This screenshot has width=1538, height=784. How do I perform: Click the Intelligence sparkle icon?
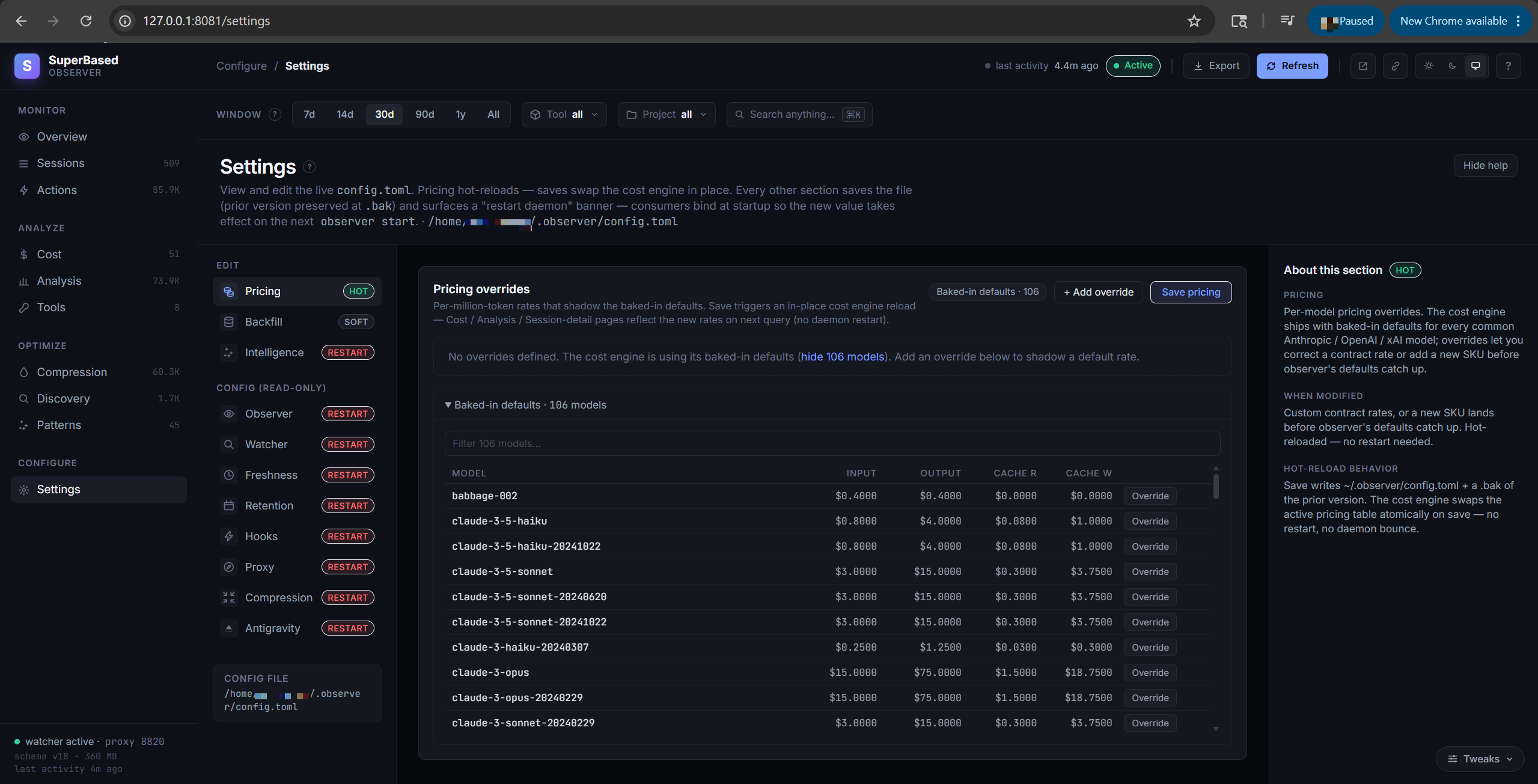coord(229,353)
